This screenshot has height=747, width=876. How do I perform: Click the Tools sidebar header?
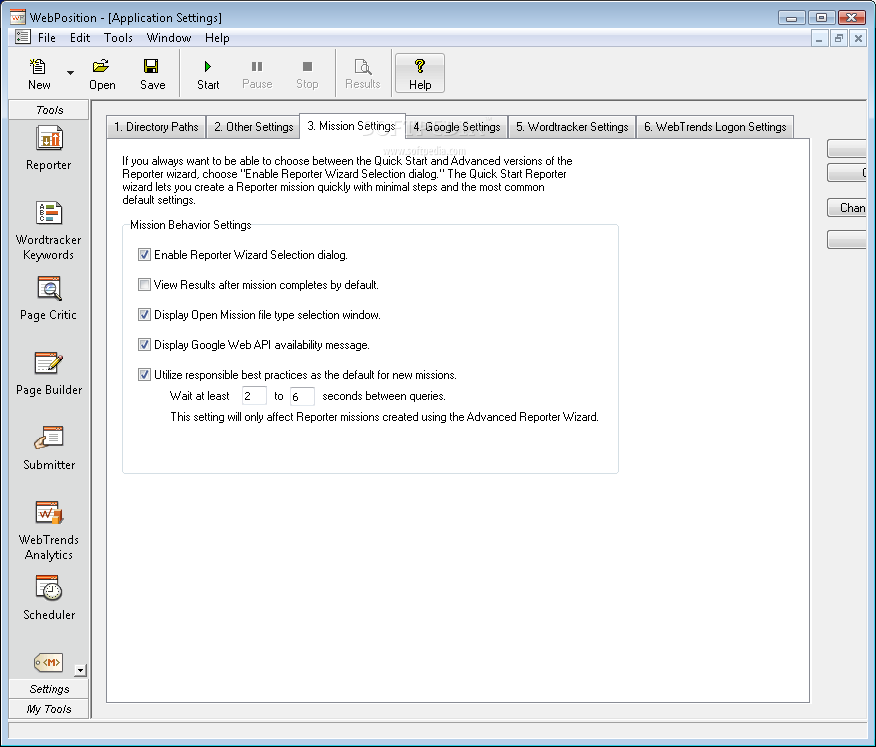click(x=49, y=110)
